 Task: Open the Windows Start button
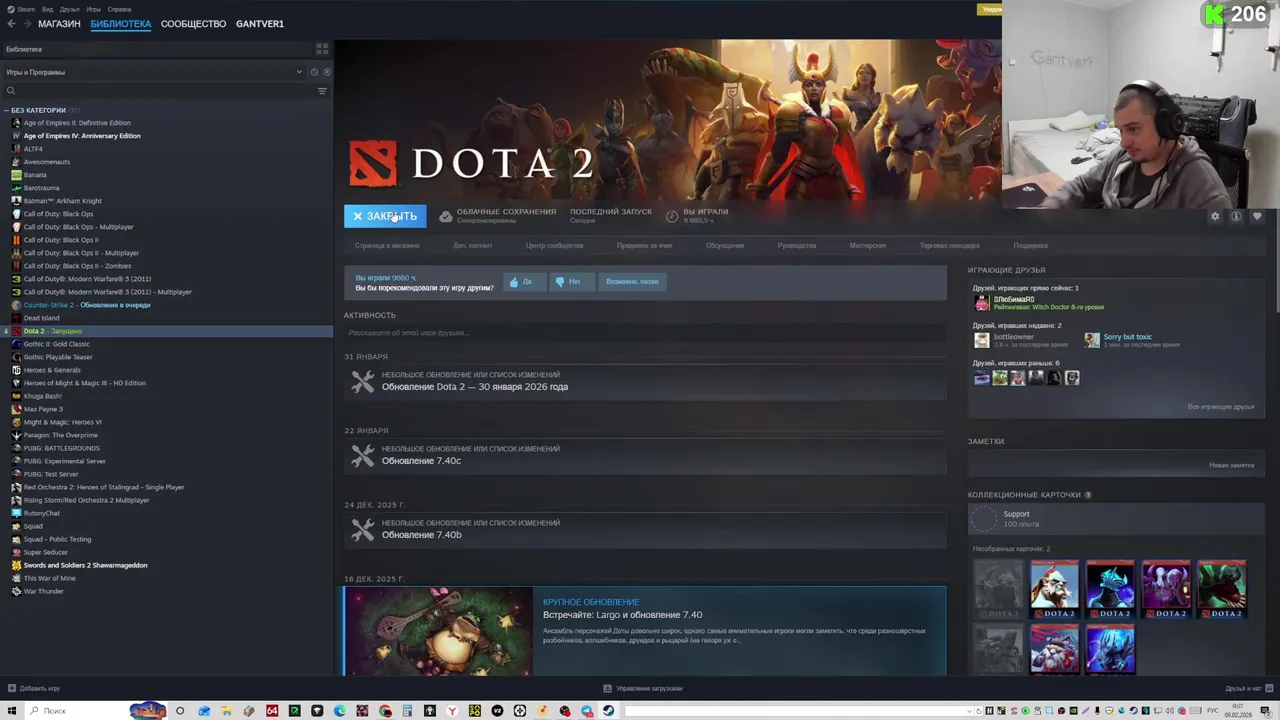coord(12,711)
